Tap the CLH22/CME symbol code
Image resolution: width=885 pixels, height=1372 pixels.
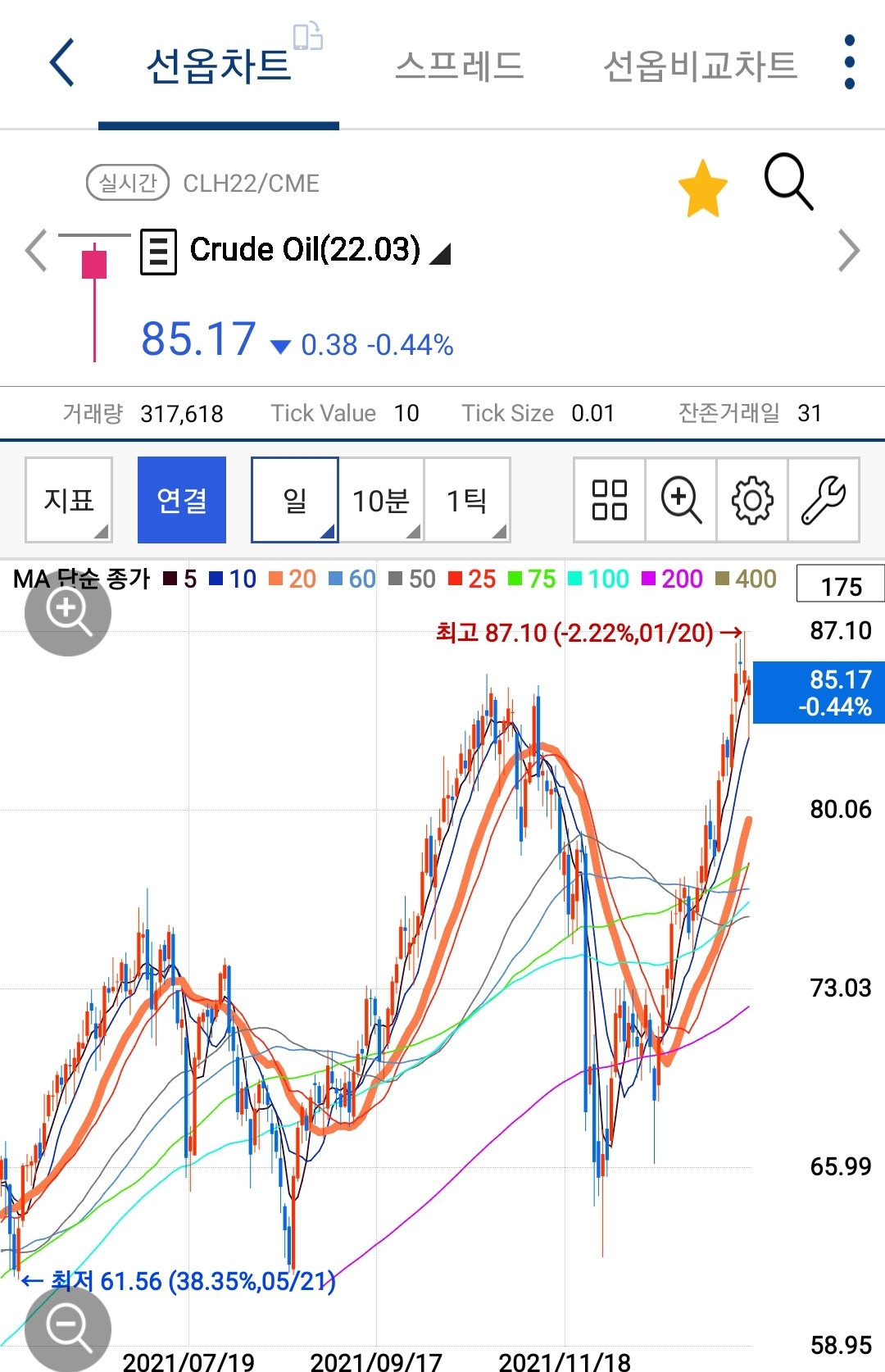coord(251,184)
